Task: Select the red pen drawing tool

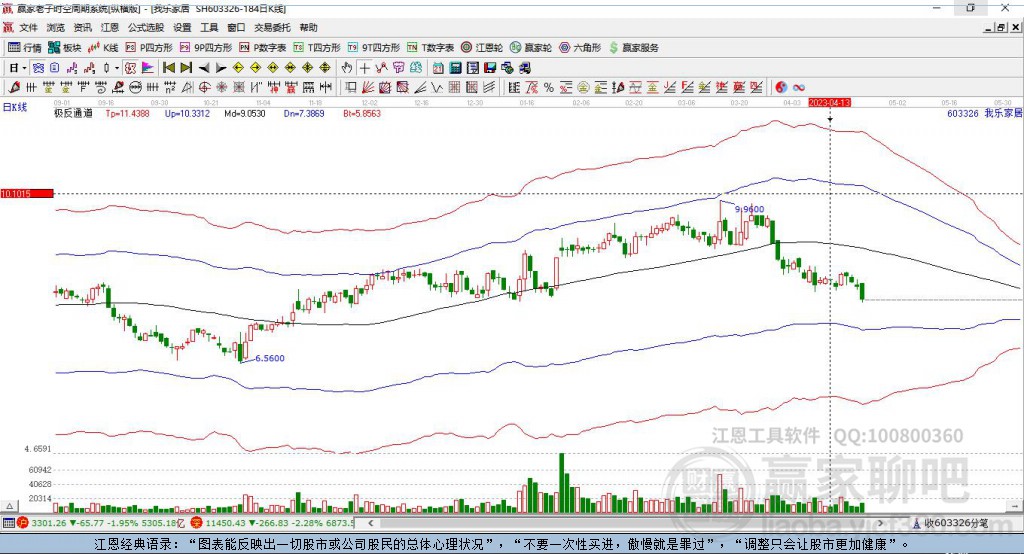Action: pyautogui.click(x=14, y=88)
